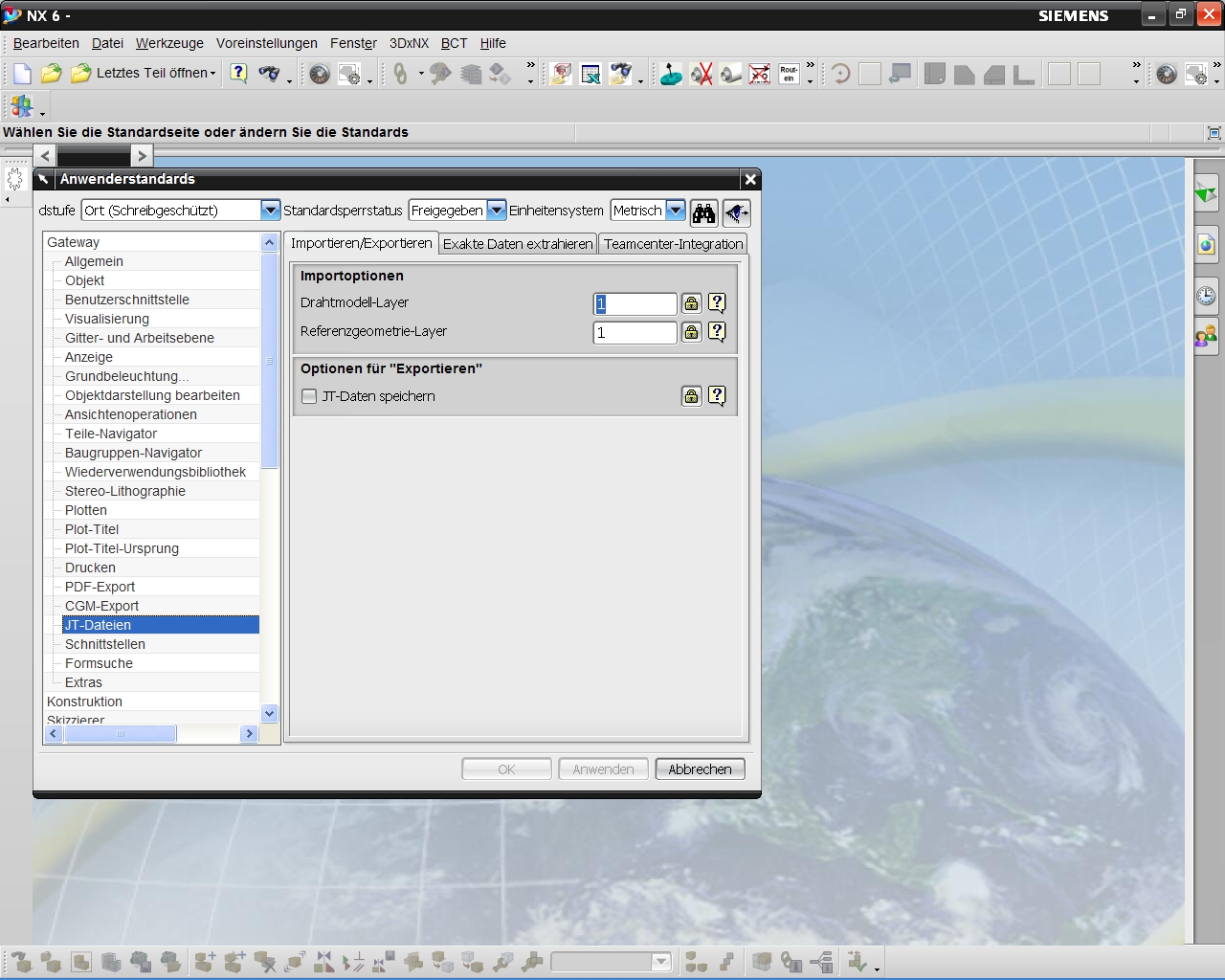Click the Drahtmodell-Layer input field
This screenshot has width=1225, height=980.
click(635, 303)
